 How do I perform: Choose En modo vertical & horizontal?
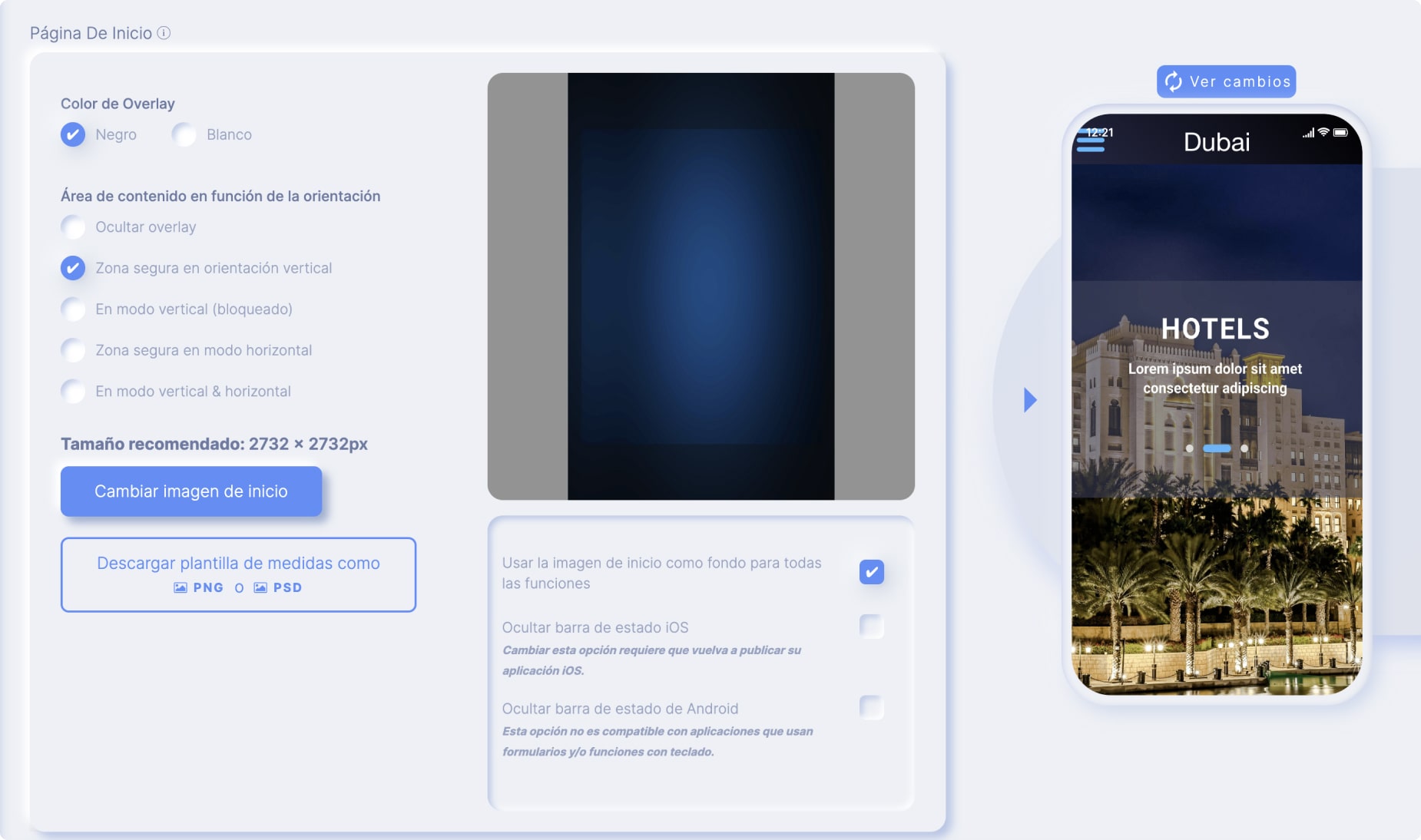73,392
